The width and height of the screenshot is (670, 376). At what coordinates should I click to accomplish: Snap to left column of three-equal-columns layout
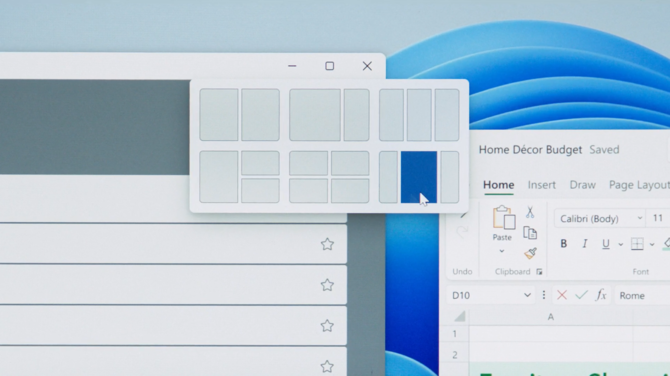(391, 115)
